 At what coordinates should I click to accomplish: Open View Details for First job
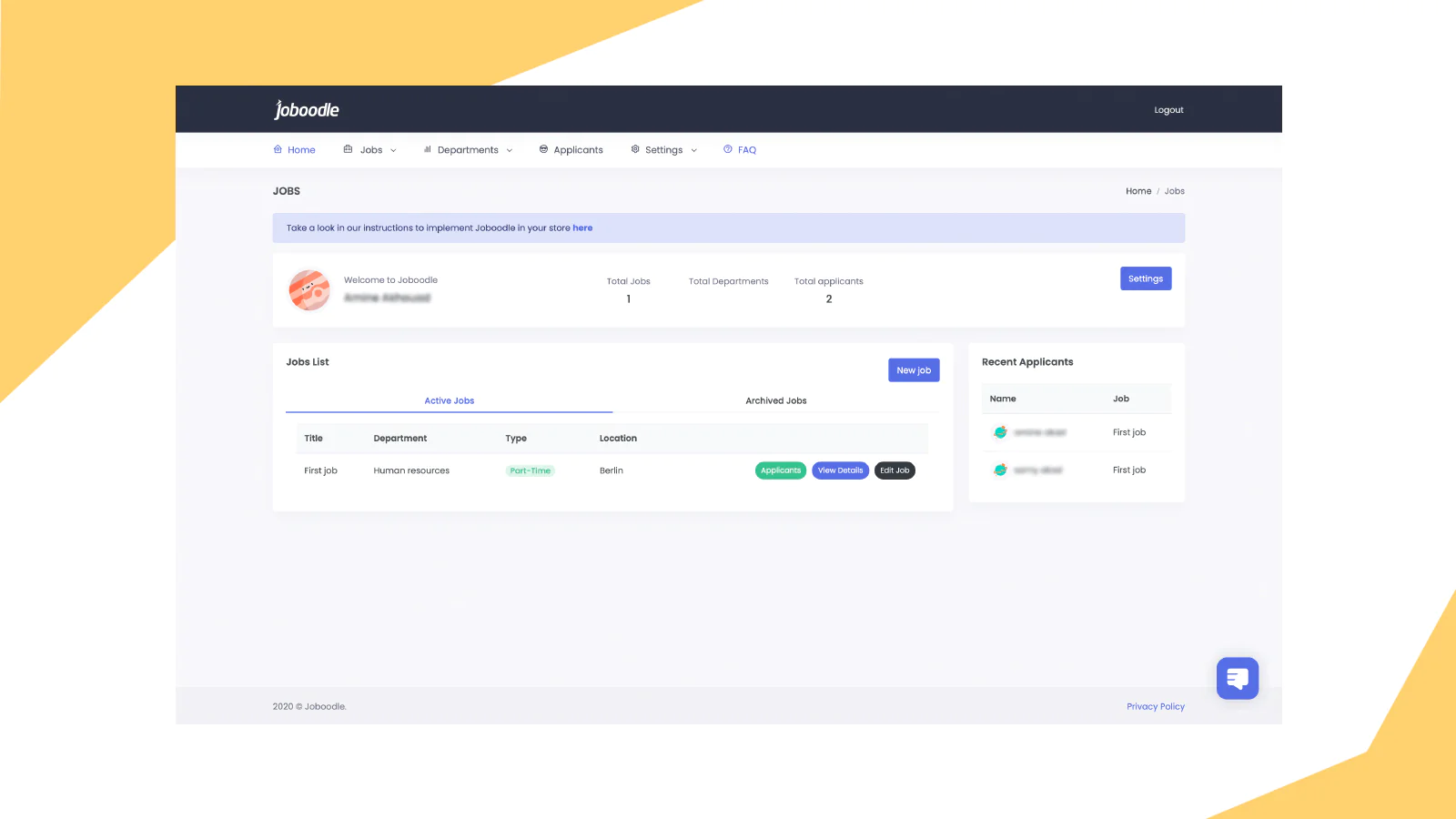pyautogui.click(x=840, y=470)
